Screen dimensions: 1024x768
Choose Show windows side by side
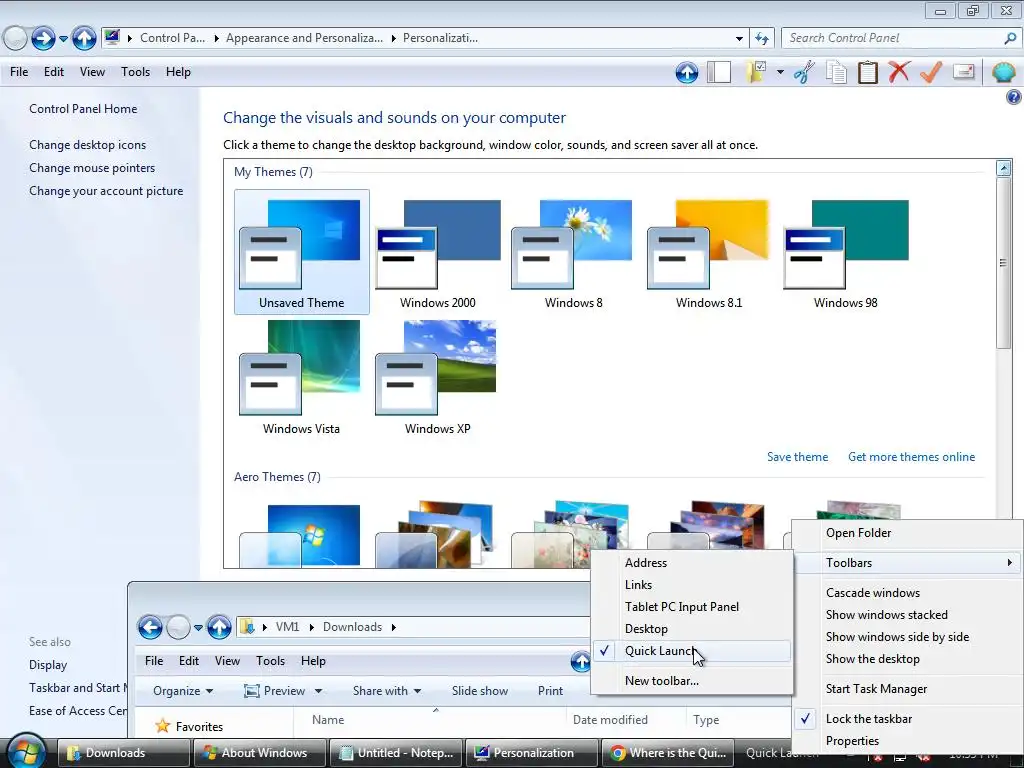click(x=908, y=637)
